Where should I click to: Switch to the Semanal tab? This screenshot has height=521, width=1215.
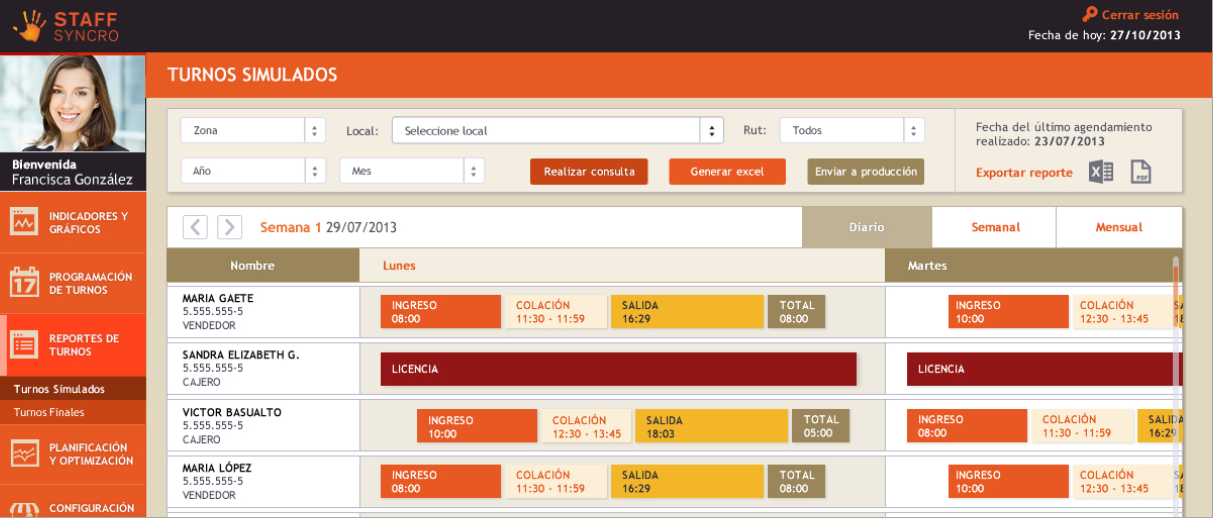(x=995, y=228)
